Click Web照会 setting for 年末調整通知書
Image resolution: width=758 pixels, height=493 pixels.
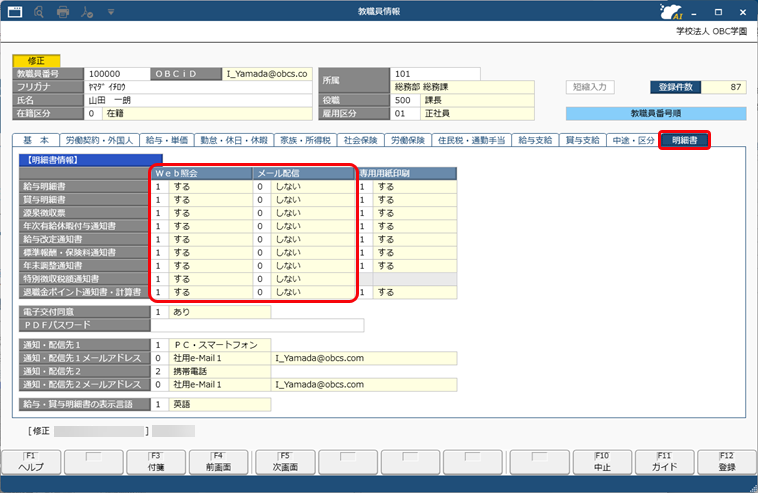[202, 266]
